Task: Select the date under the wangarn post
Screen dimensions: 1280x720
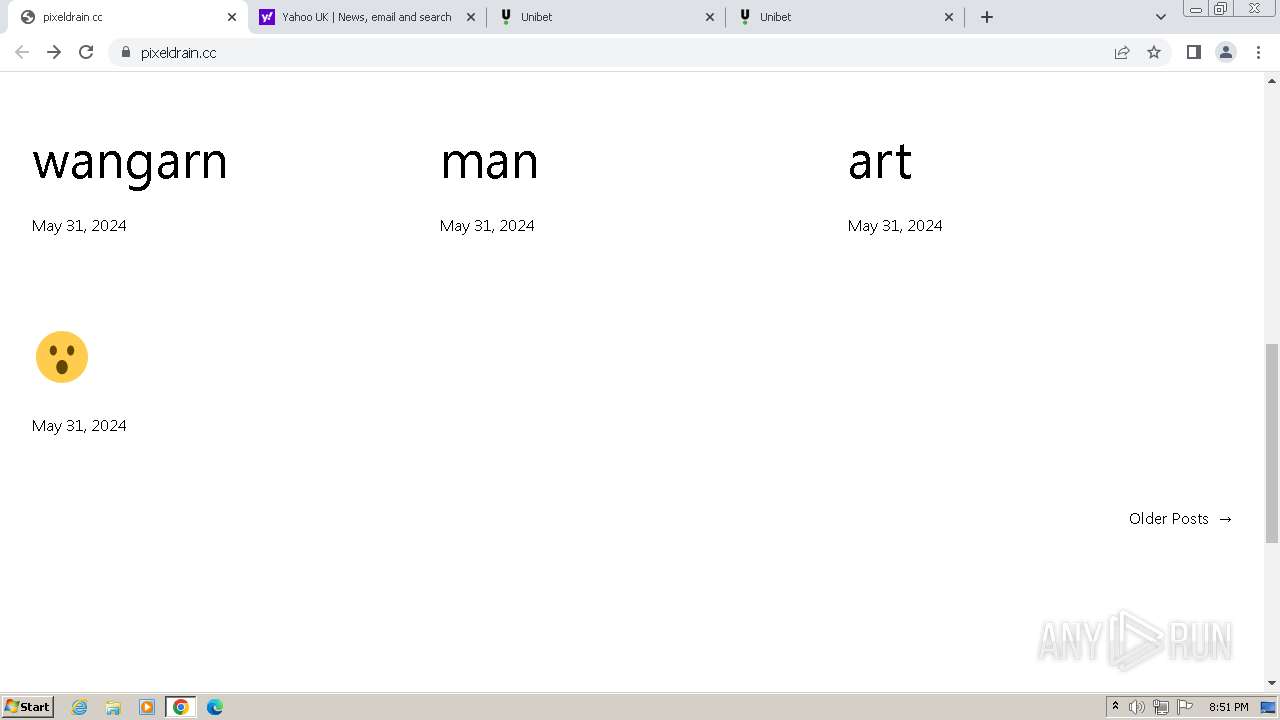Action: tap(79, 226)
